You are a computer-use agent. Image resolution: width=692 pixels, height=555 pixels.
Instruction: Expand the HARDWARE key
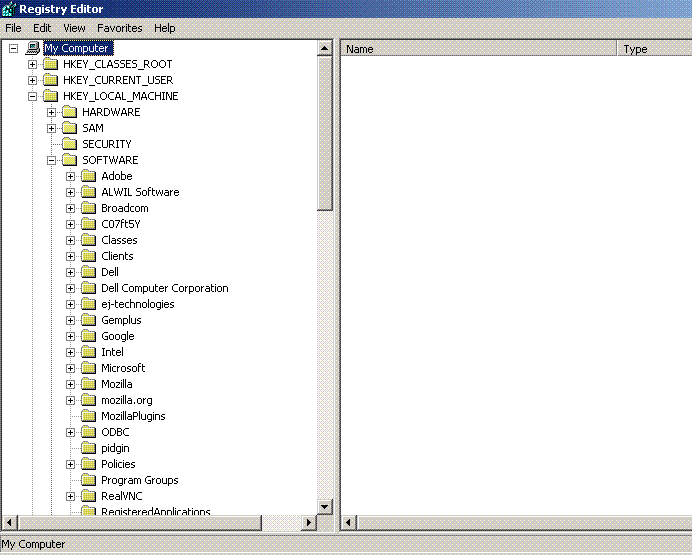point(52,112)
